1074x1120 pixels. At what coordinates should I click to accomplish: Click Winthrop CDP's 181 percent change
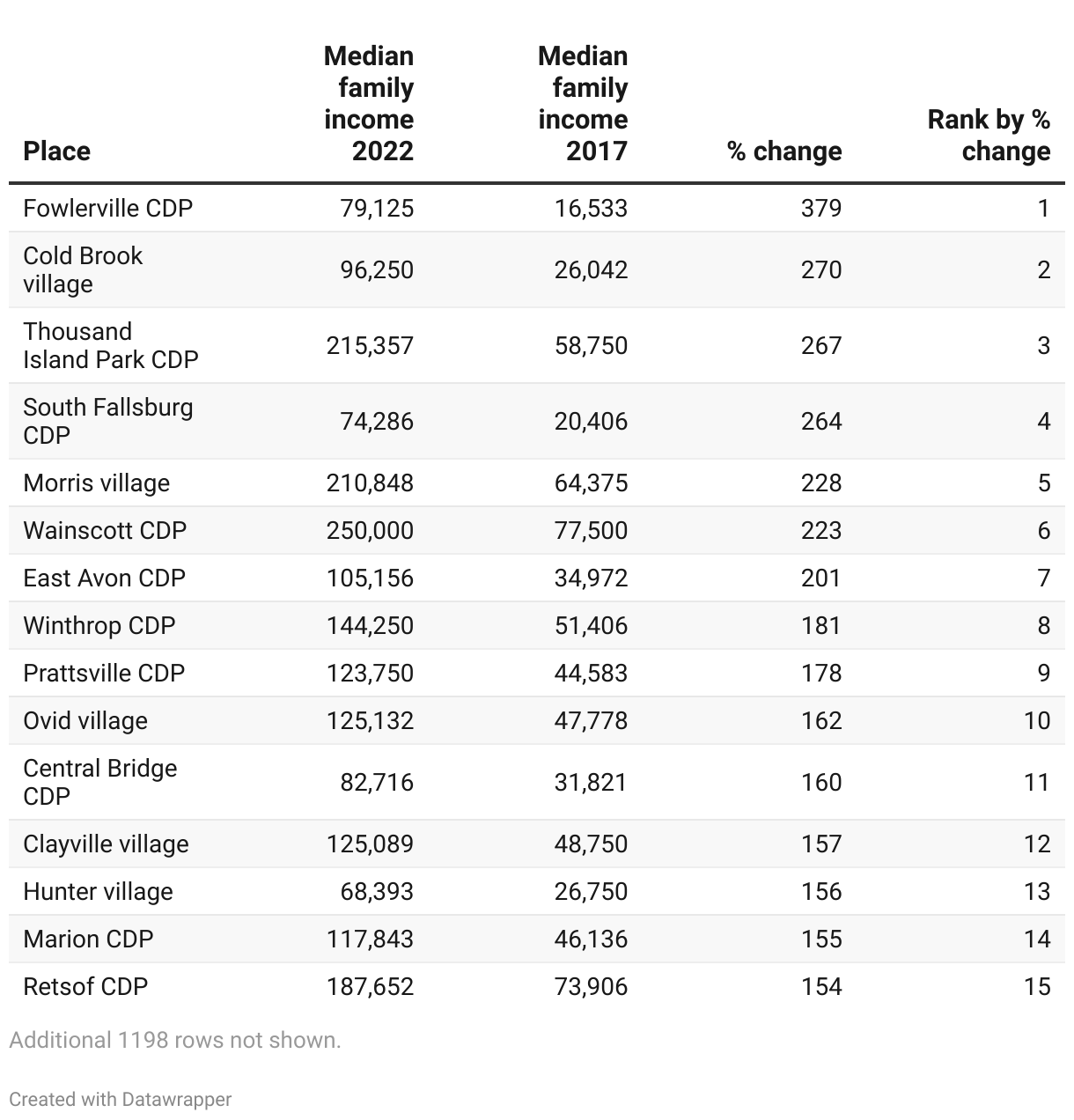(x=821, y=625)
